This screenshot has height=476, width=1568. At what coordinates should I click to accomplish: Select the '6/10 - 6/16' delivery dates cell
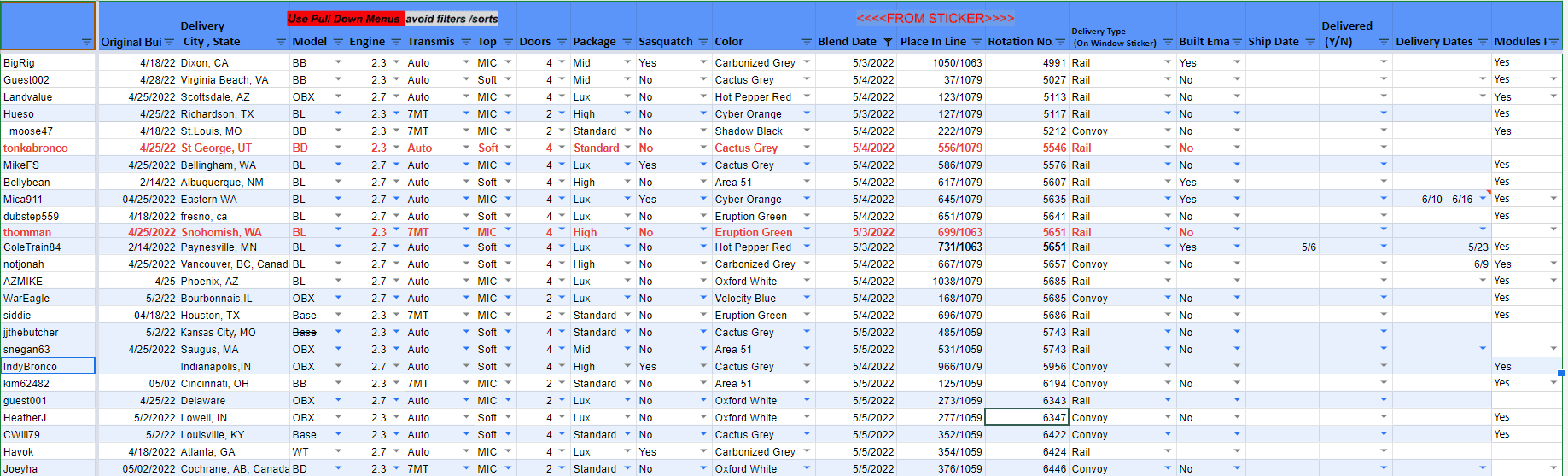coord(1442,199)
